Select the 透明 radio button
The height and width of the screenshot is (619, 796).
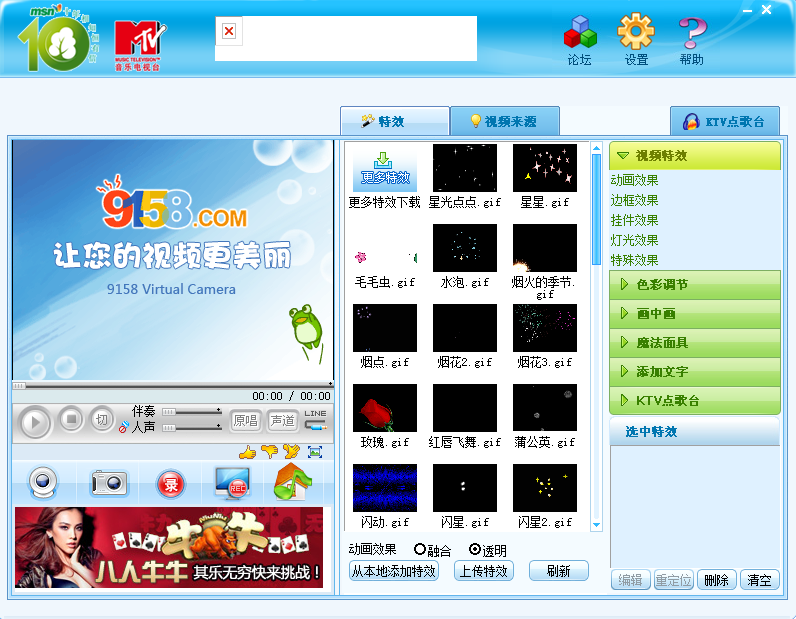[x=475, y=549]
